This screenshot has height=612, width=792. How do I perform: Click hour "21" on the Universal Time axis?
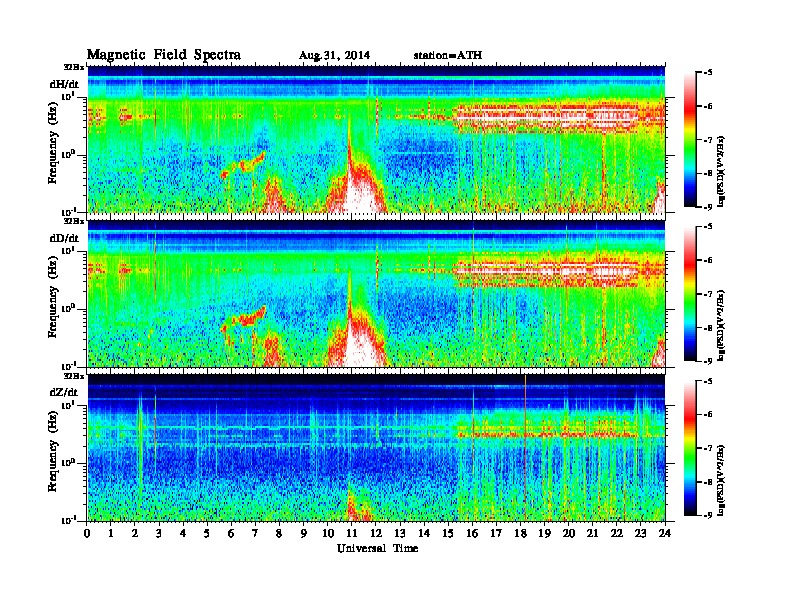pyautogui.click(x=592, y=533)
